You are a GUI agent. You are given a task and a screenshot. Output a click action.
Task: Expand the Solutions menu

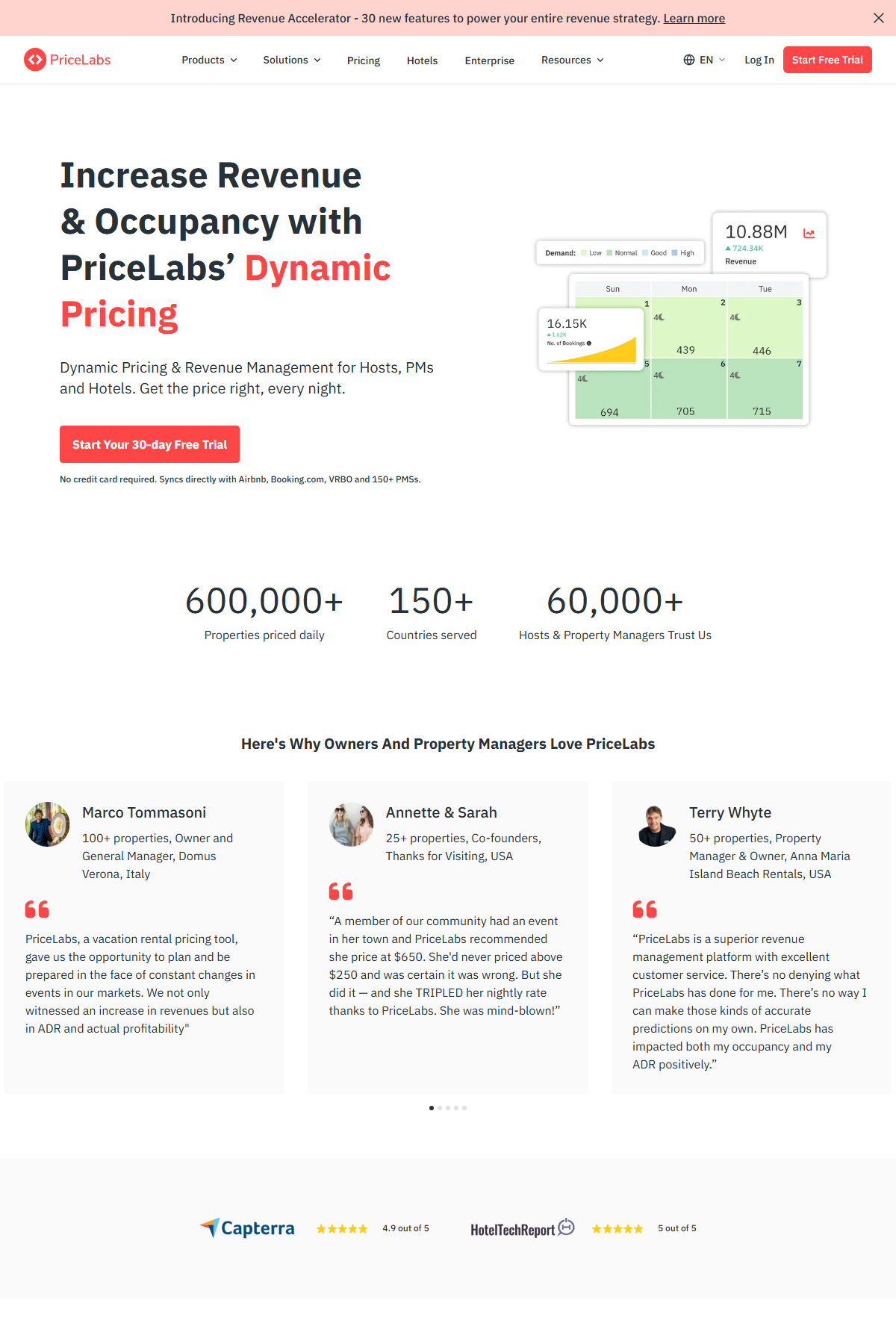coord(291,60)
